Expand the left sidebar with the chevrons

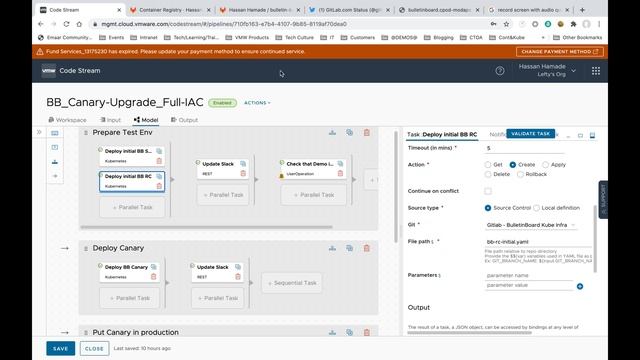click(39, 132)
